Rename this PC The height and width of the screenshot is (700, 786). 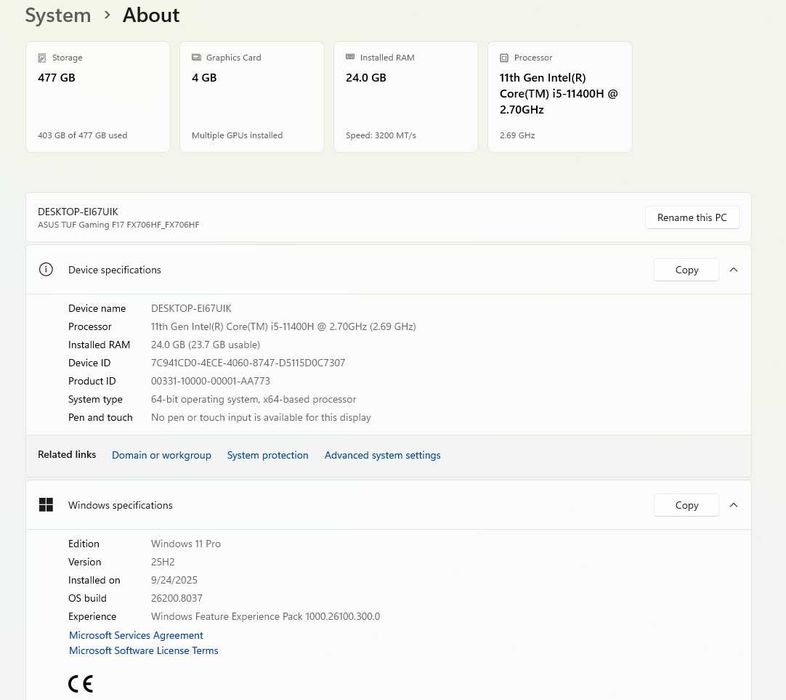point(692,218)
